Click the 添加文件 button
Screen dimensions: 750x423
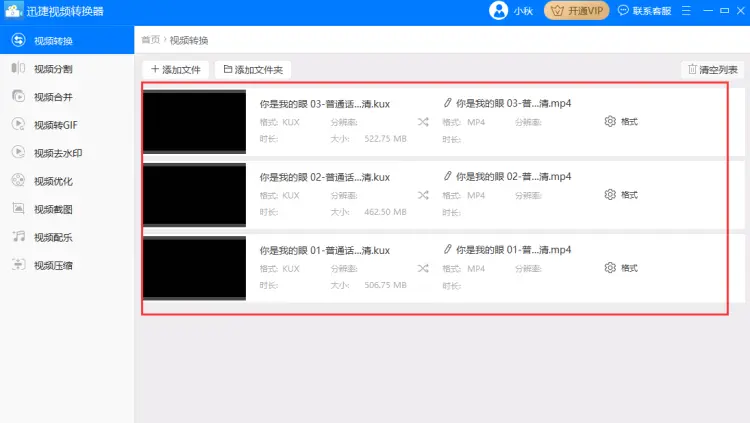[176, 69]
